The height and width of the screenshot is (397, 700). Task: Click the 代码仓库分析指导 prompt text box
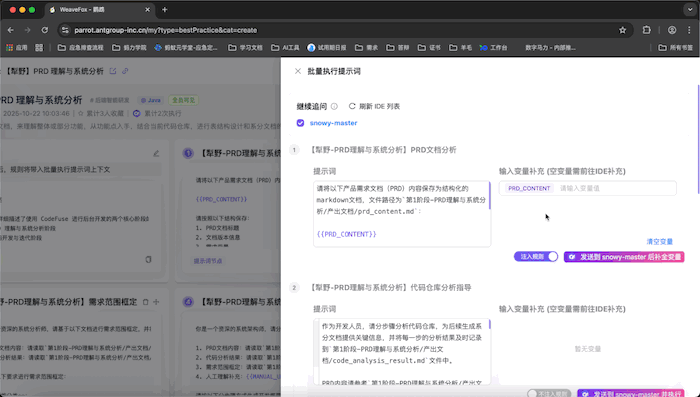coord(402,352)
